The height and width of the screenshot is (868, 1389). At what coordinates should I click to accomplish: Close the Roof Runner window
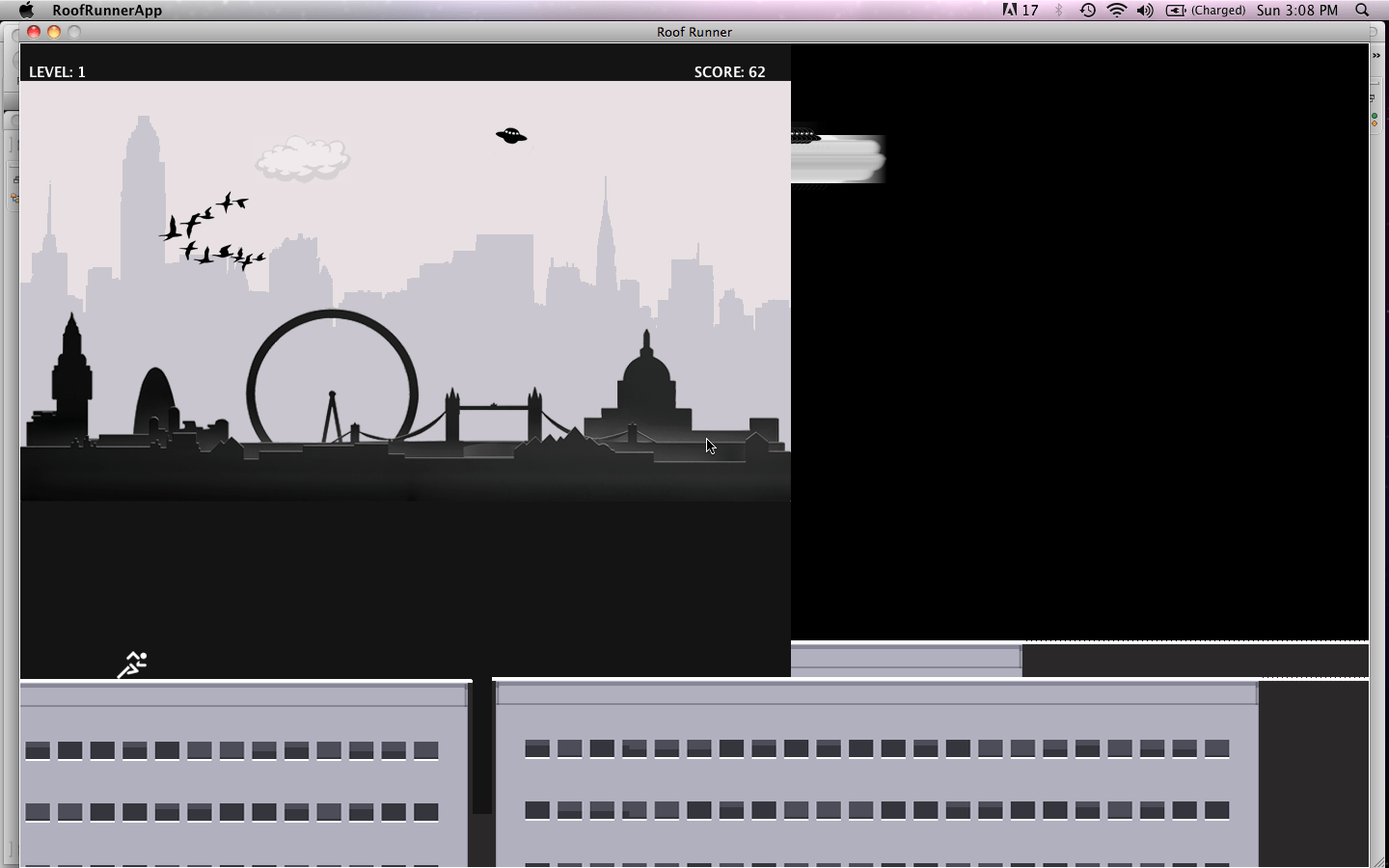[x=34, y=32]
